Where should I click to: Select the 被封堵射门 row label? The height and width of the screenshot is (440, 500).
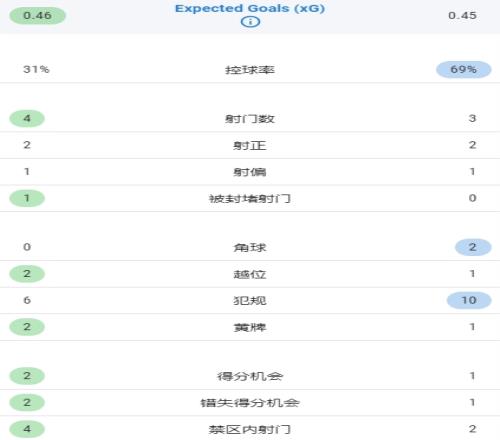pyautogui.click(x=250, y=199)
